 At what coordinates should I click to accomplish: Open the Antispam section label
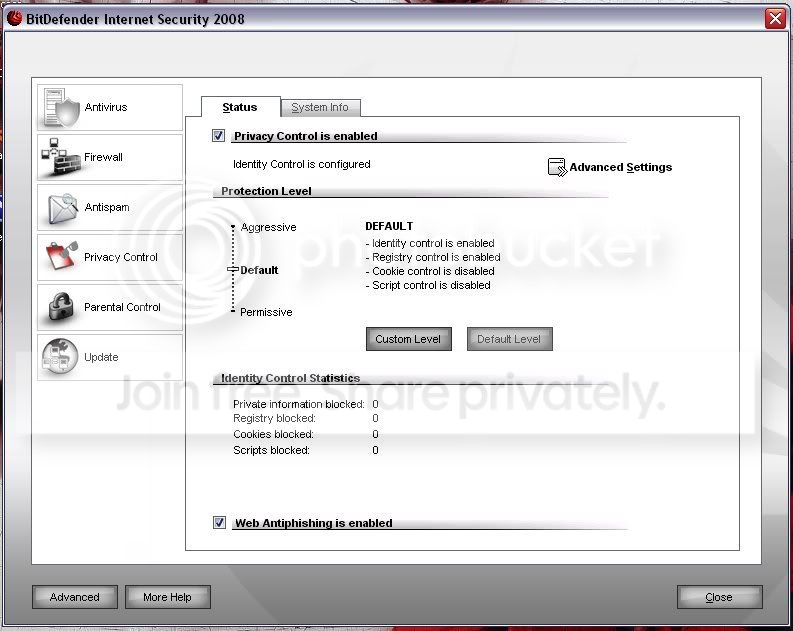pyautogui.click(x=107, y=207)
